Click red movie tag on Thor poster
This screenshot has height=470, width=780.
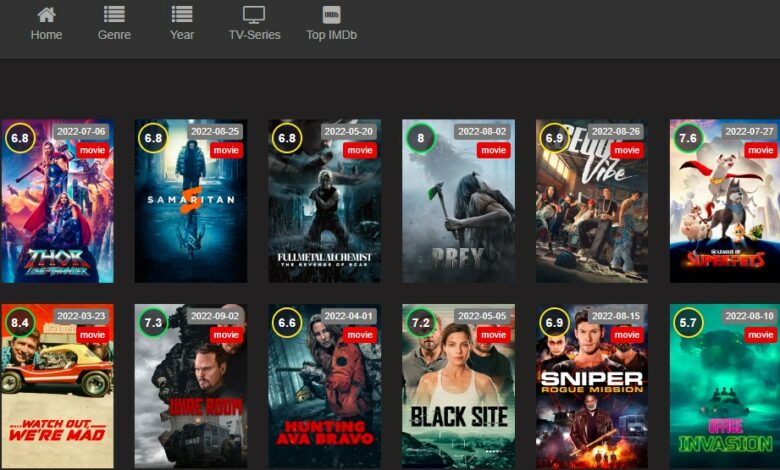[x=93, y=150]
